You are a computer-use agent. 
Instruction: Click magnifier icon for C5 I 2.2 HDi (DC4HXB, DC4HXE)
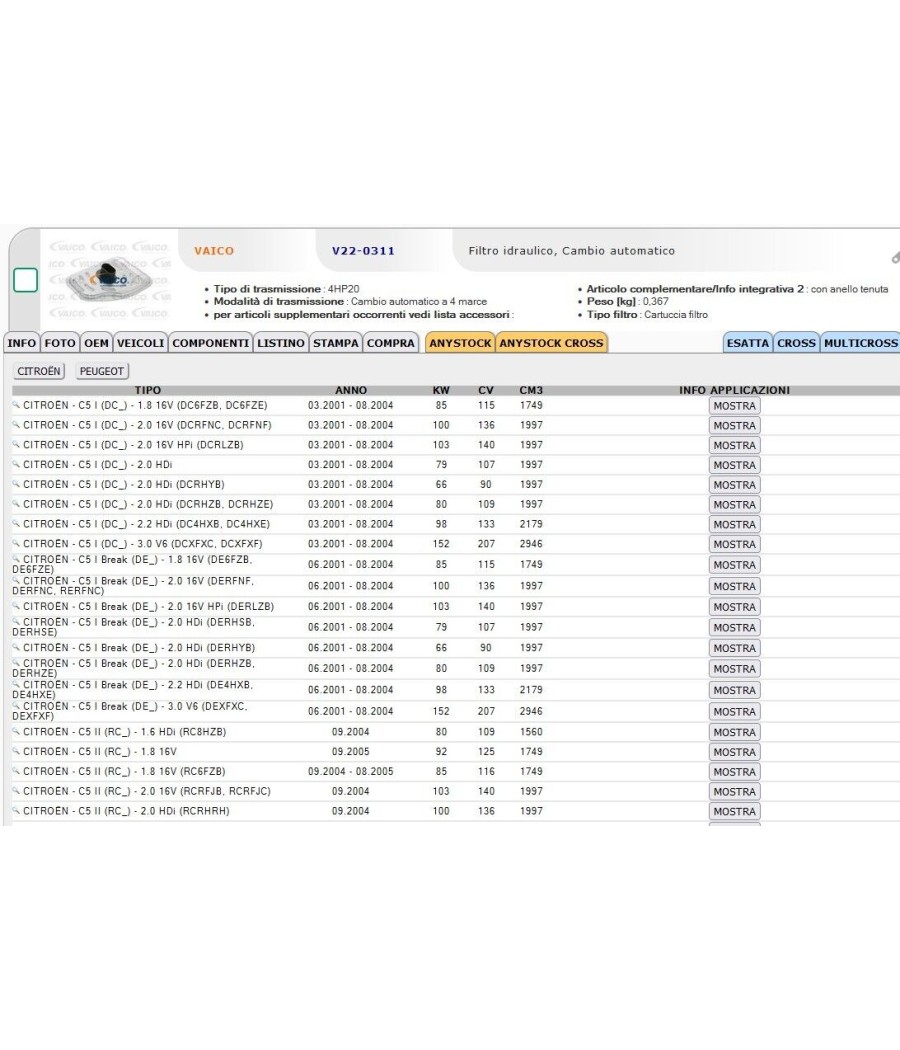[x=16, y=523]
